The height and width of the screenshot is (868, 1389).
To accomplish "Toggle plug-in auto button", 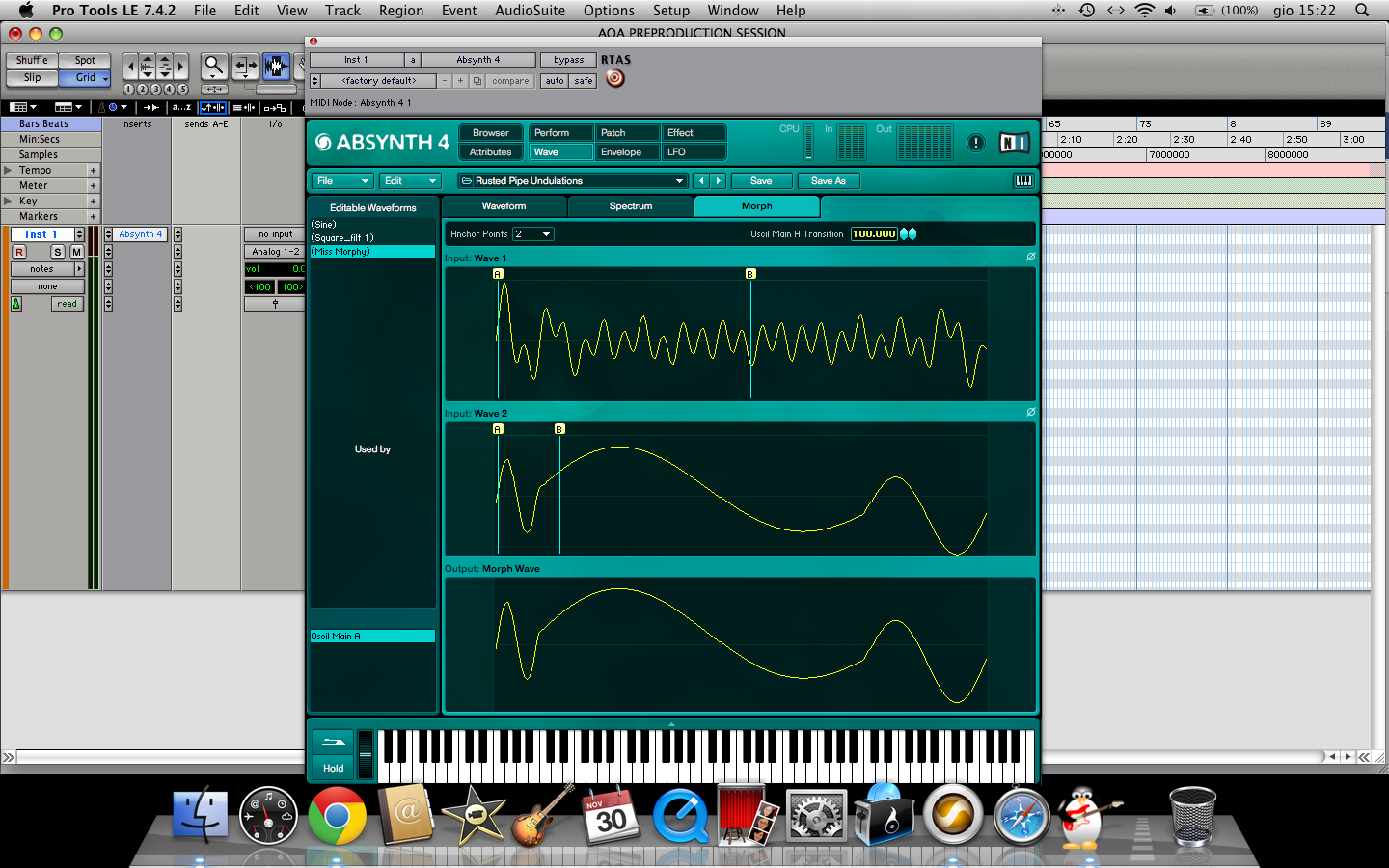I will pyautogui.click(x=555, y=81).
